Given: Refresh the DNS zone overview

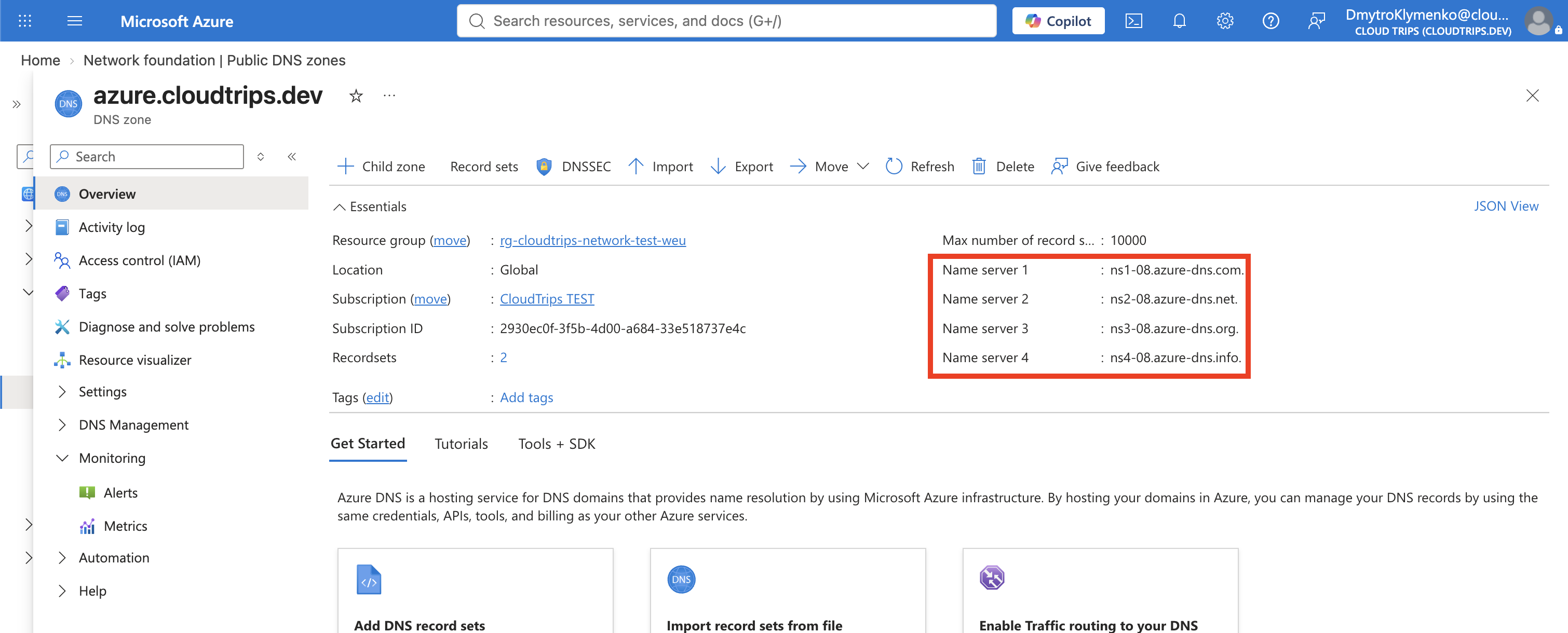Looking at the screenshot, I should pos(920,166).
